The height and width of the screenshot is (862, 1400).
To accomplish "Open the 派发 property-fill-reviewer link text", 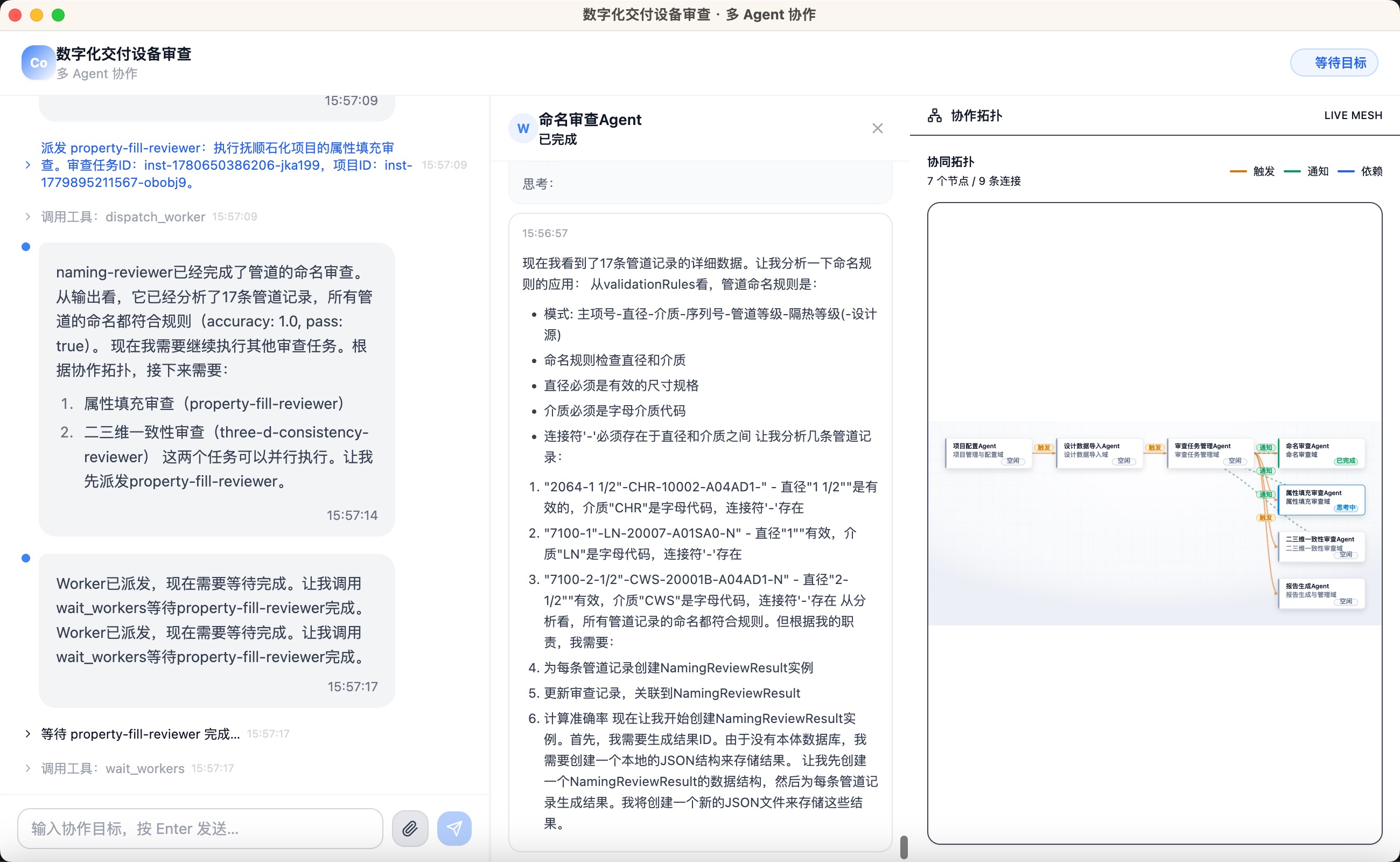I will pyautogui.click(x=226, y=165).
